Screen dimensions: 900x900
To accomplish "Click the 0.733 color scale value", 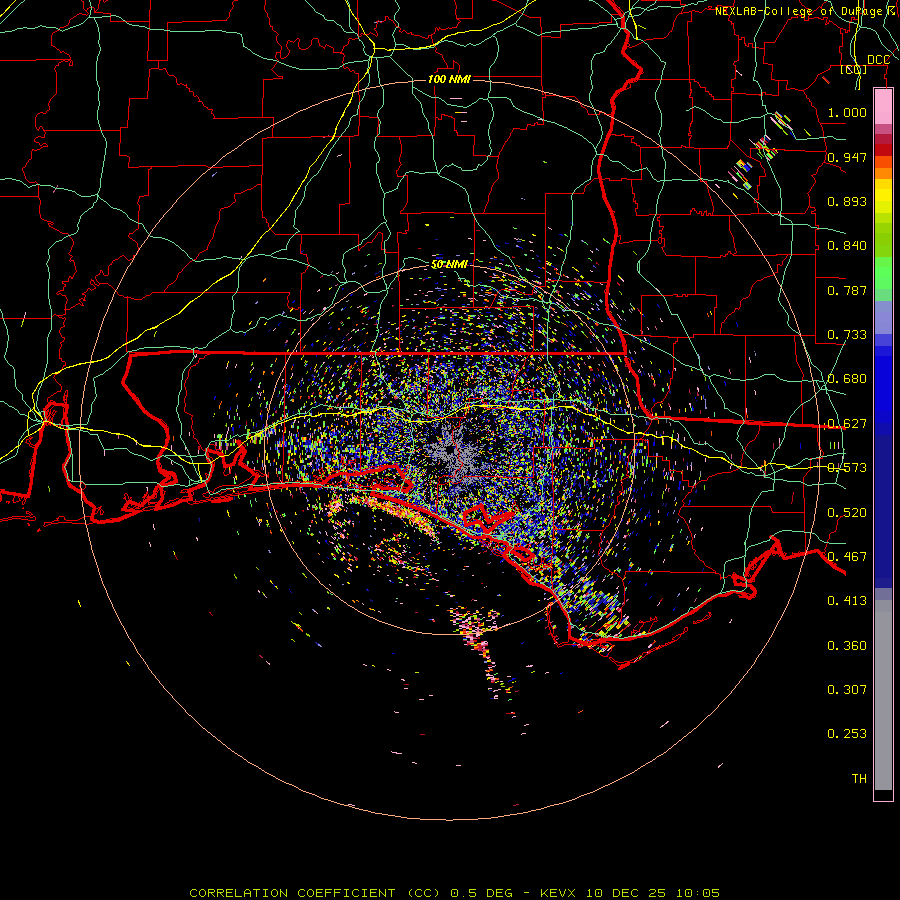I will [847, 335].
